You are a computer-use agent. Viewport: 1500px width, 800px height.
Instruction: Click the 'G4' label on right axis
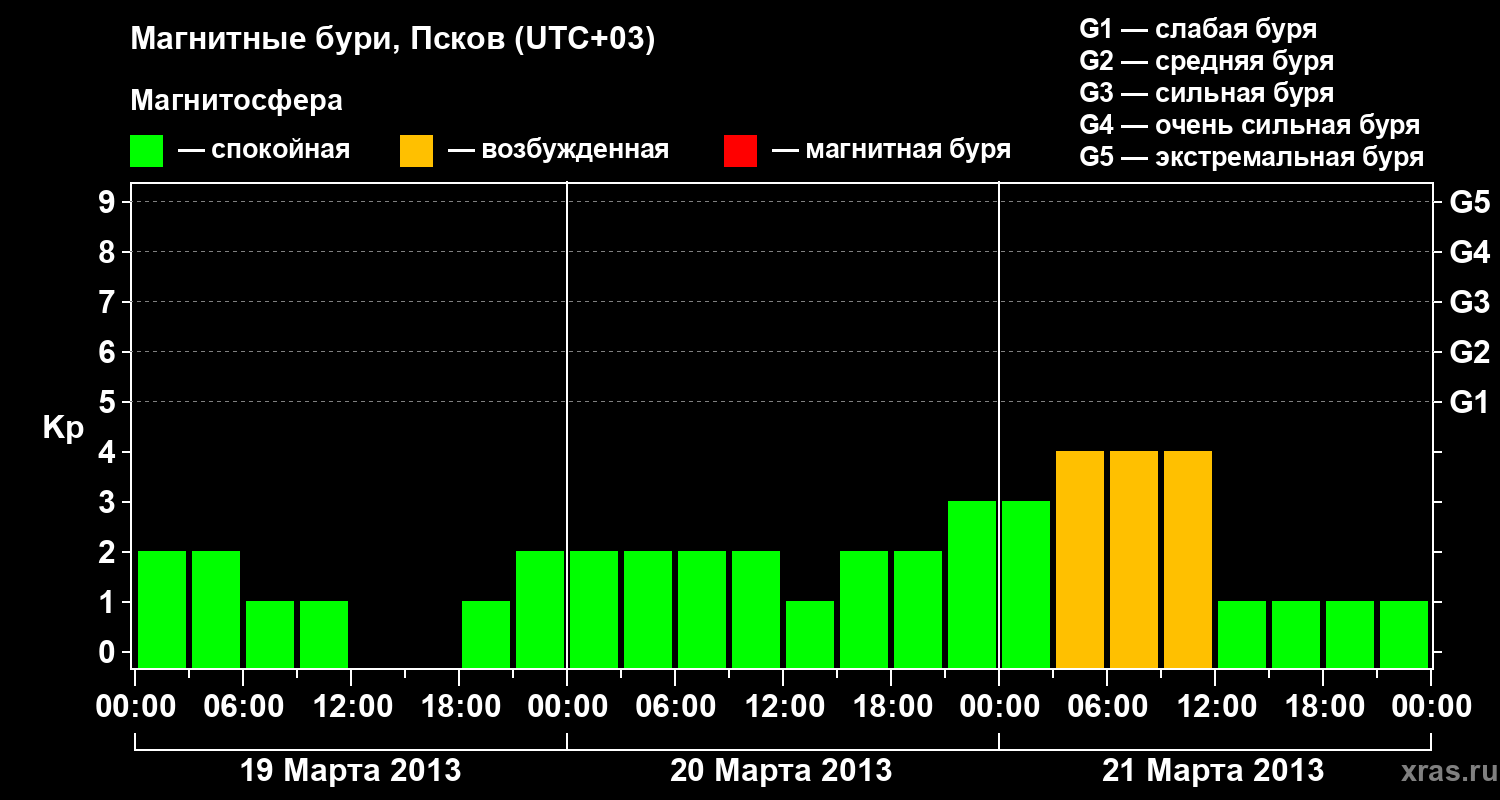click(x=1469, y=252)
